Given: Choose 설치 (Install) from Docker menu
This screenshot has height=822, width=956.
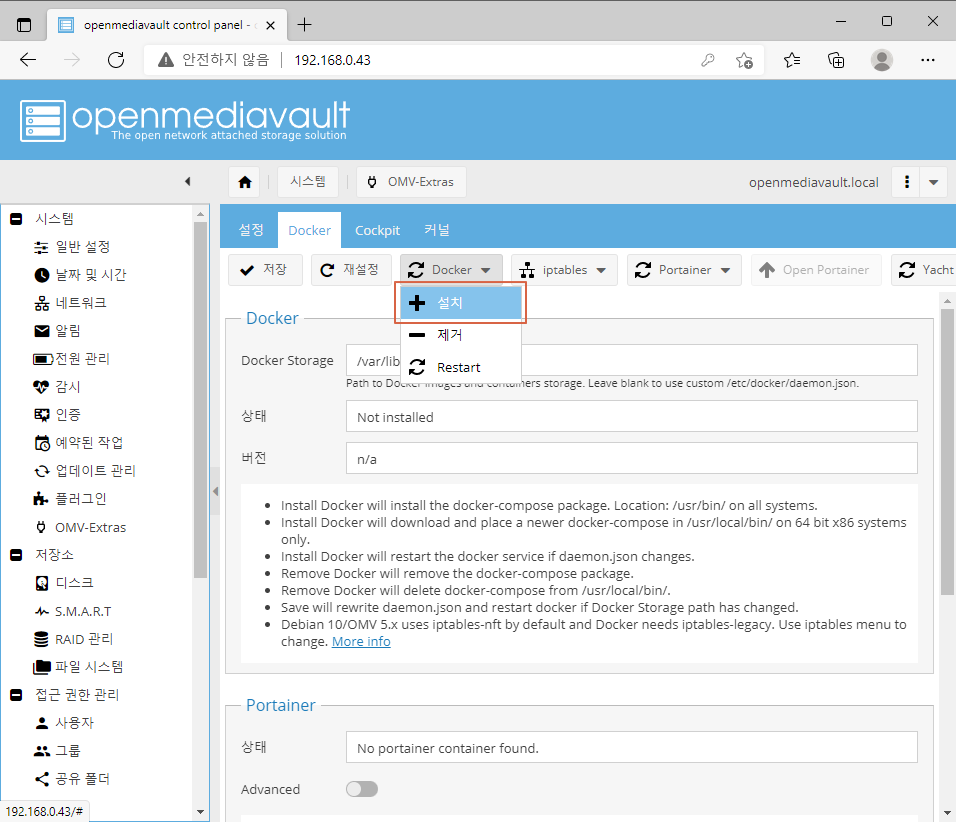Looking at the screenshot, I should 461,303.
